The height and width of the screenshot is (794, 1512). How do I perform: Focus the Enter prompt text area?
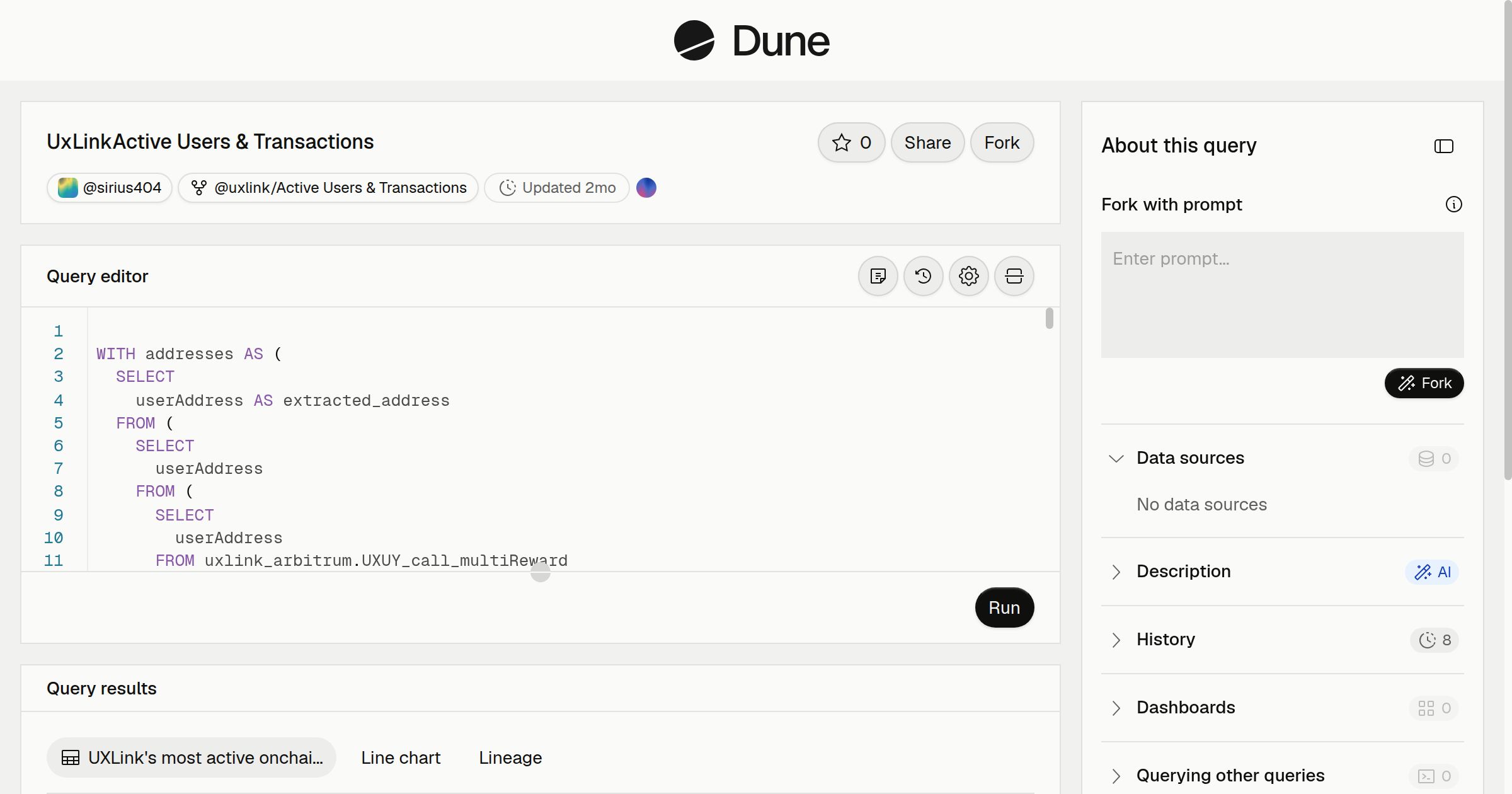click(1283, 295)
